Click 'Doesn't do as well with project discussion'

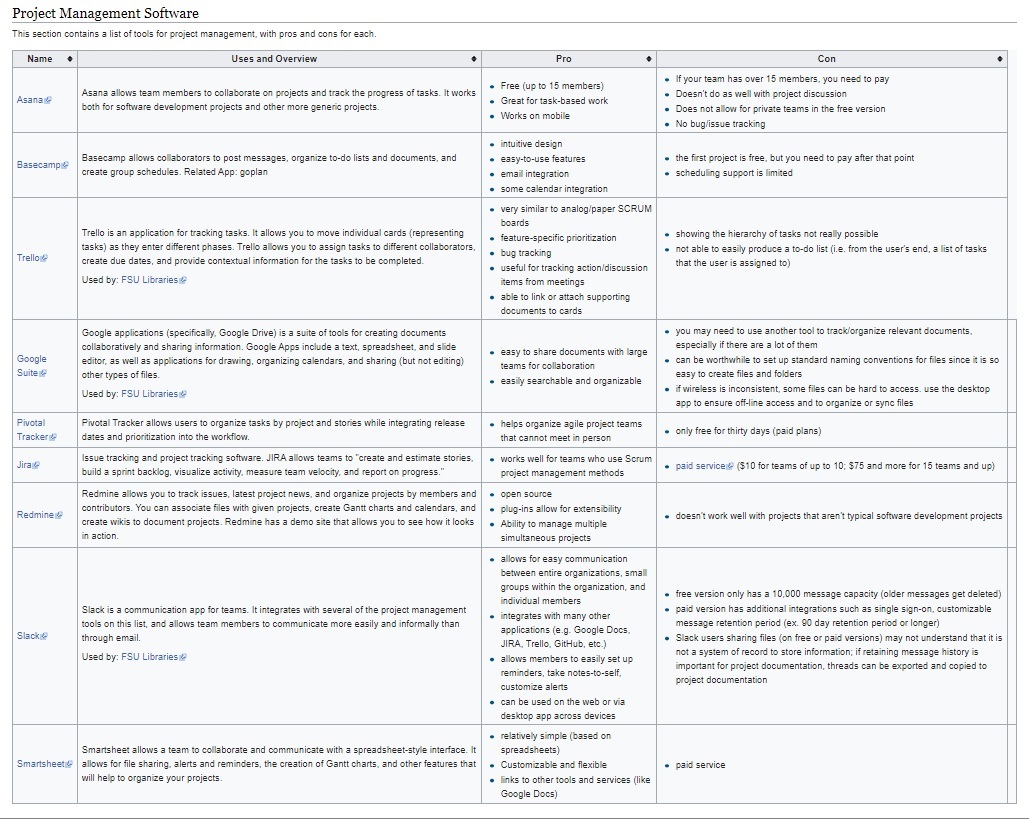tap(761, 94)
